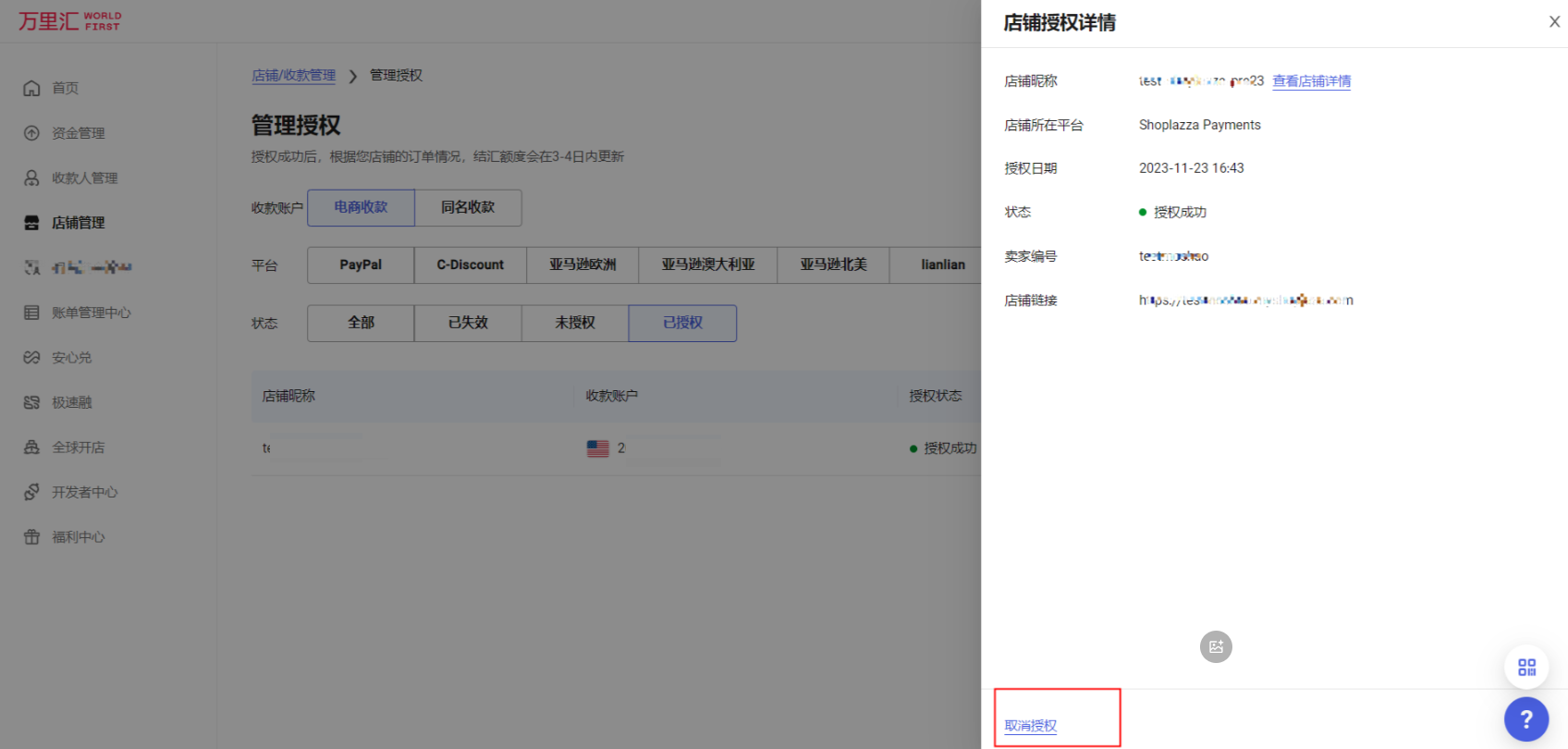This screenshot has width=1568, height=749.
Task: Filter status by 已失效
Action: [x=468, y=323]
